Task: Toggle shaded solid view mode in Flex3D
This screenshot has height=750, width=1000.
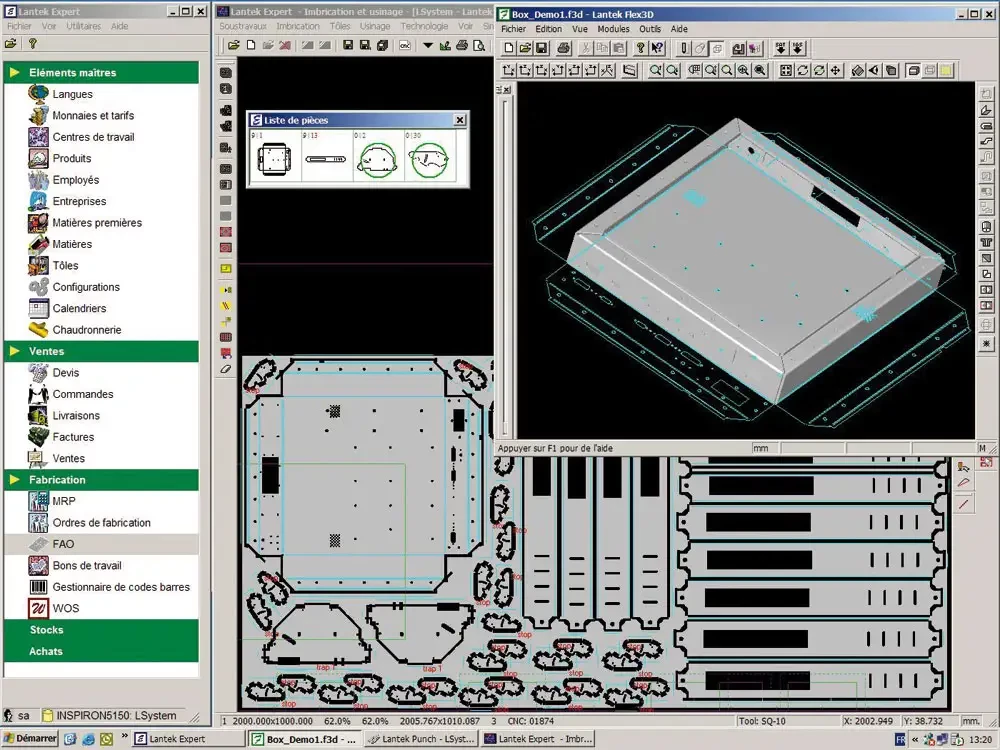Action: [913, 70]
